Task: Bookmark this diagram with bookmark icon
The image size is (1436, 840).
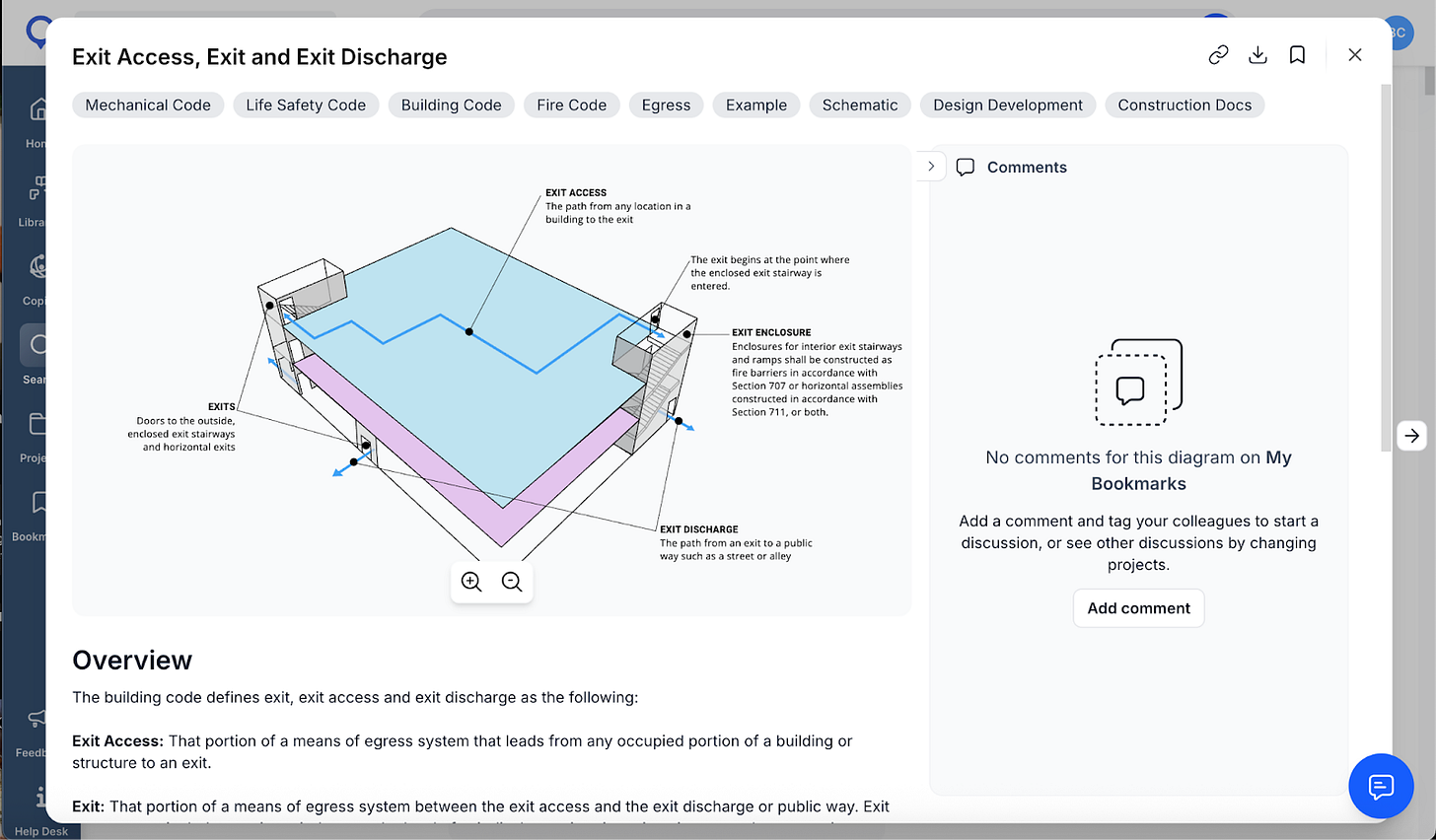Action: tap(1297, 55)
